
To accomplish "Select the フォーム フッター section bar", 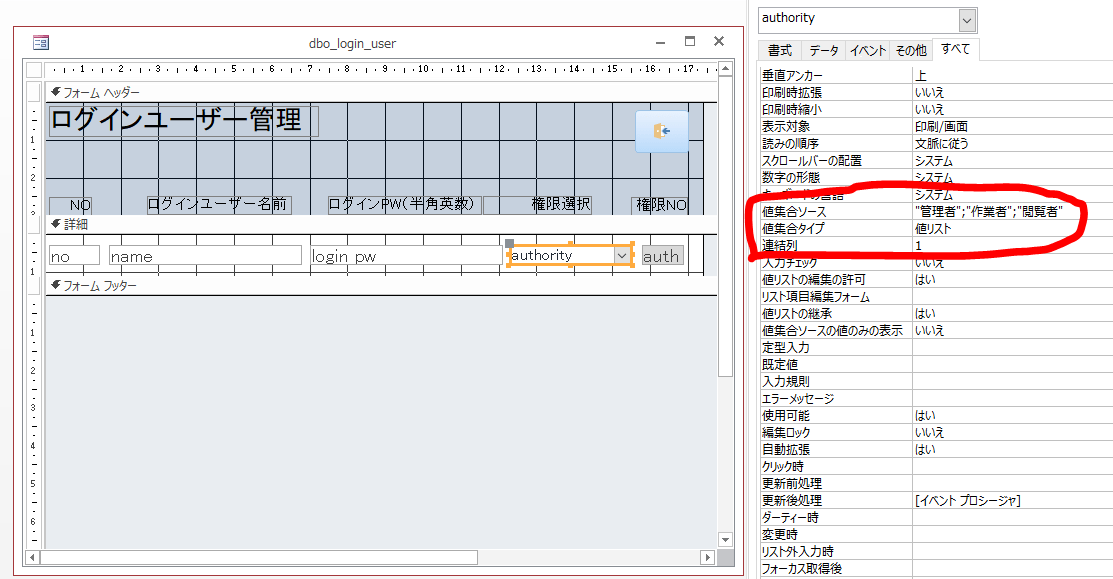I will click(x=381, y=286).
